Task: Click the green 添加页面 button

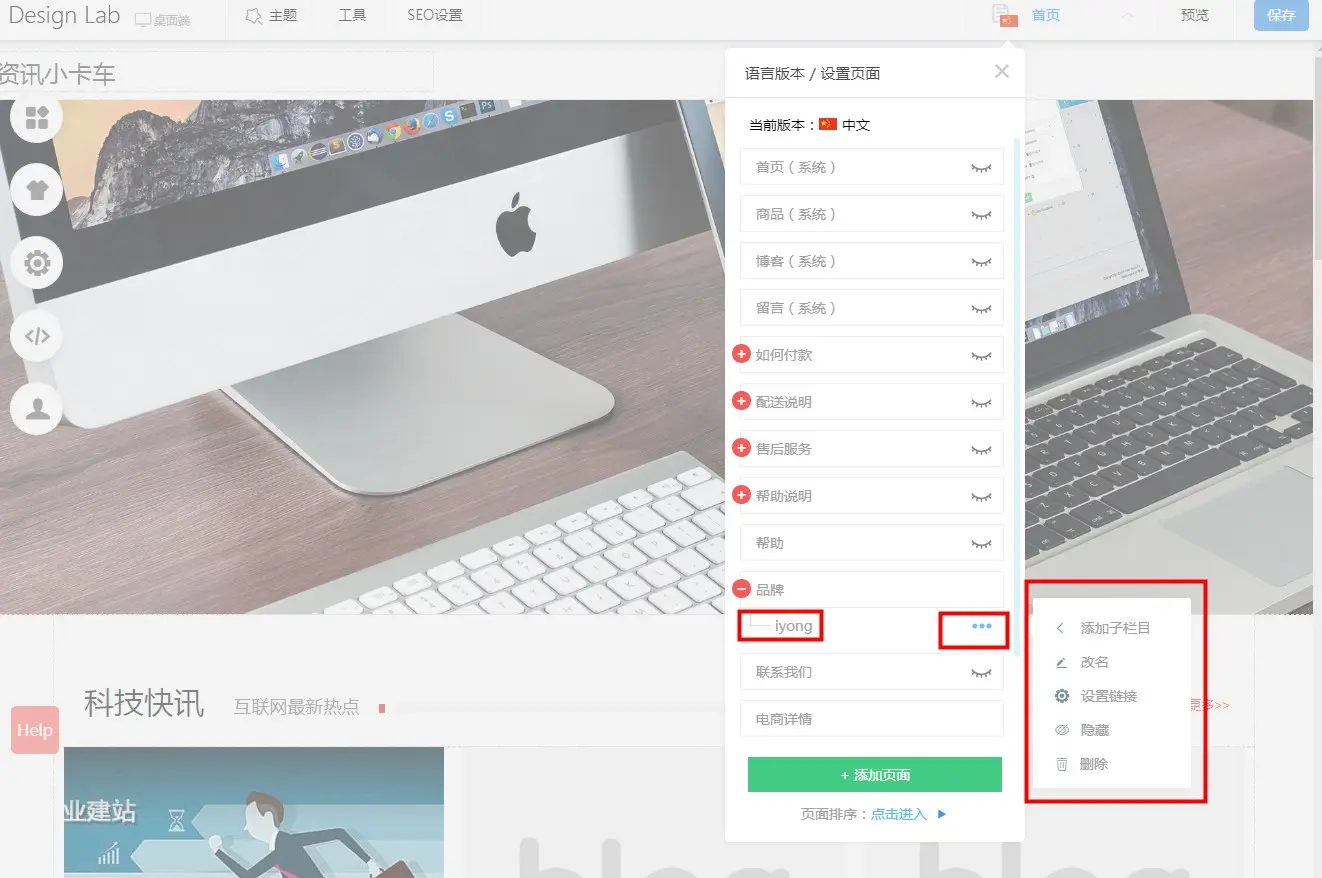Action: (874, 775)
